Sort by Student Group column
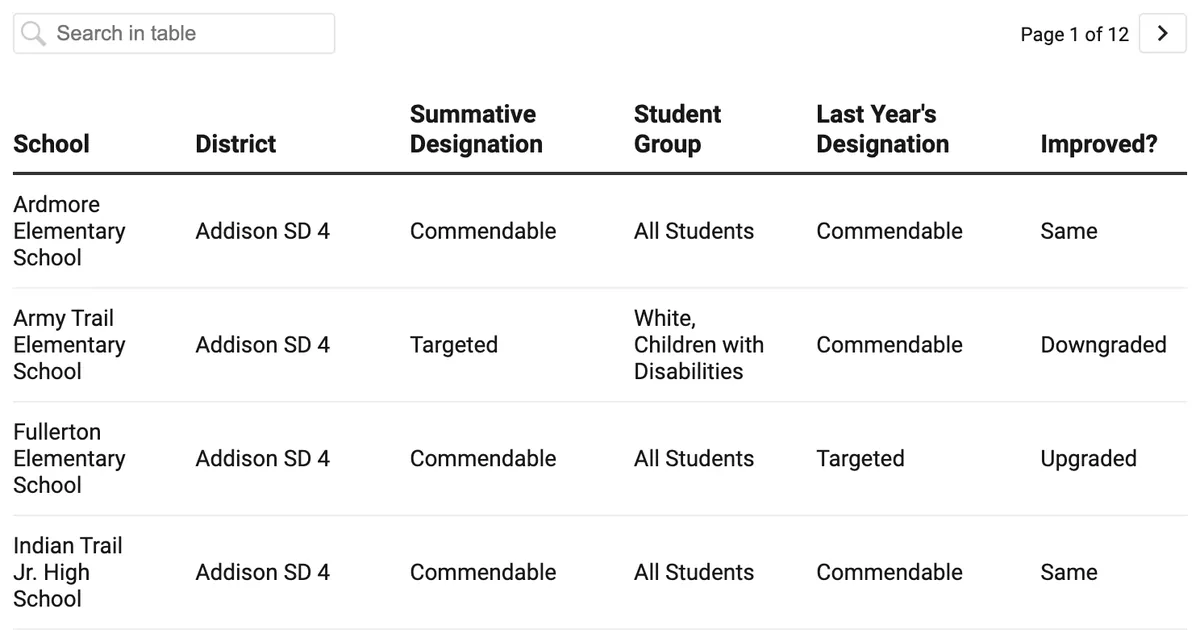Image resolution: width=1200 pixels, height=630 pixels. [x=677, y=129]
